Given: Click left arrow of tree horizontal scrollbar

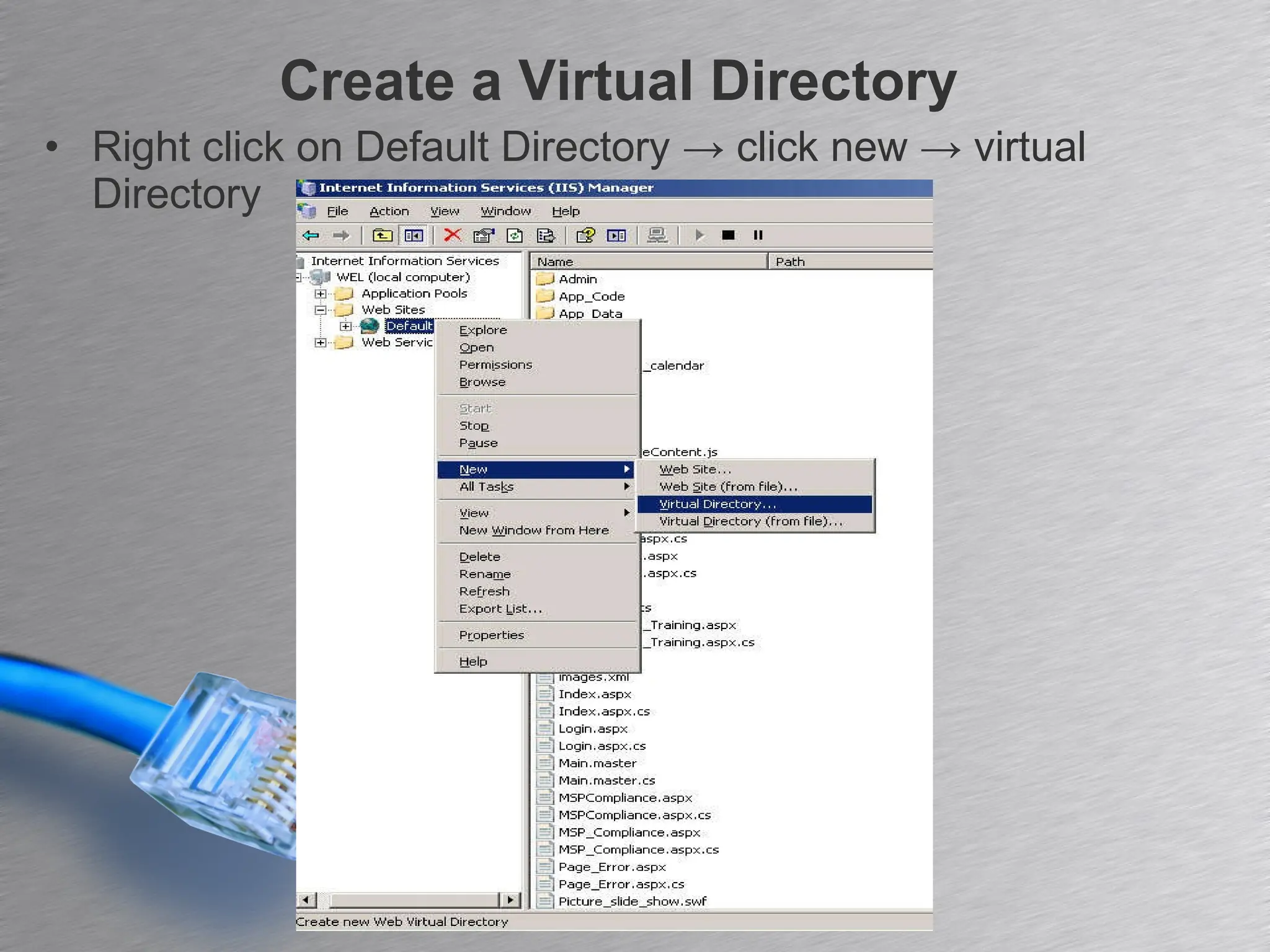Looking at the screenshot, I should pyautogui.click(x=306, y=900).
